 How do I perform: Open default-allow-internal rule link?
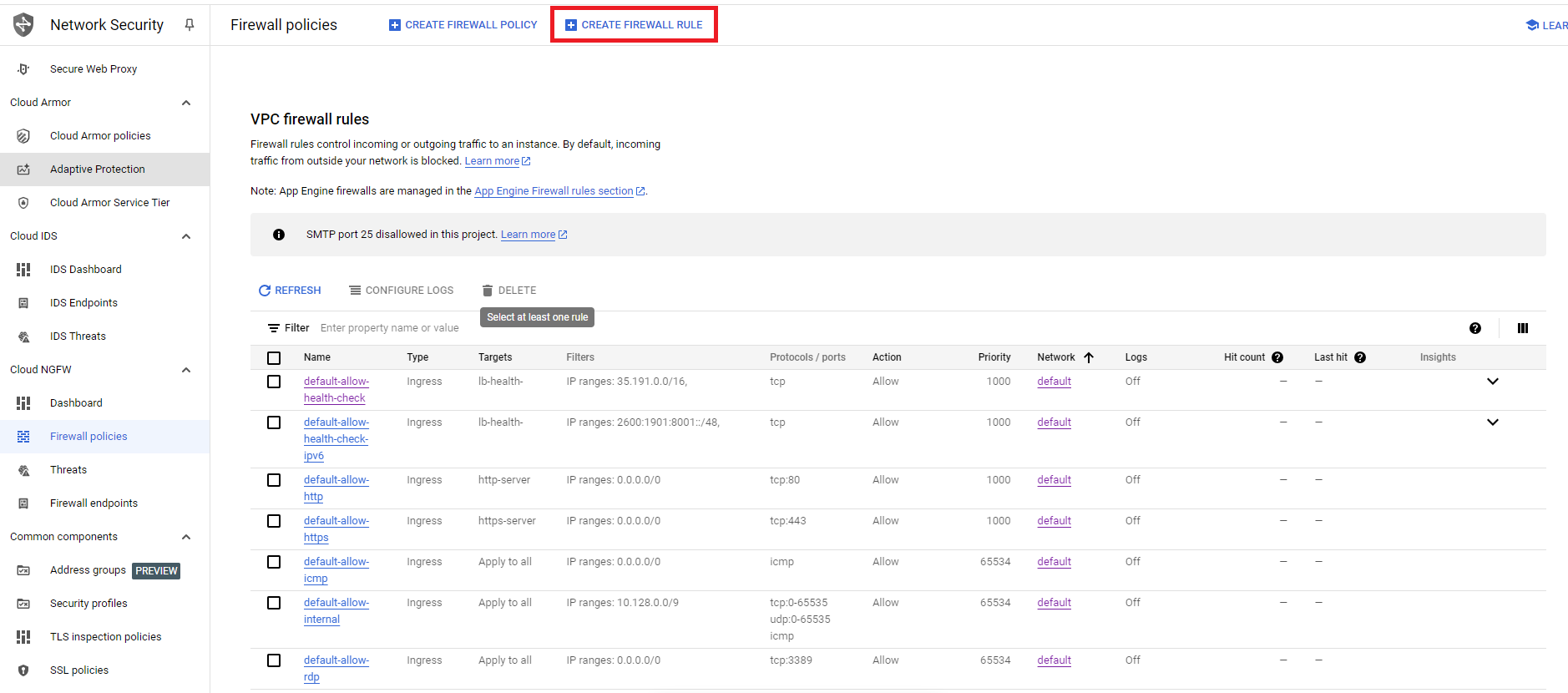coord(336,611)
